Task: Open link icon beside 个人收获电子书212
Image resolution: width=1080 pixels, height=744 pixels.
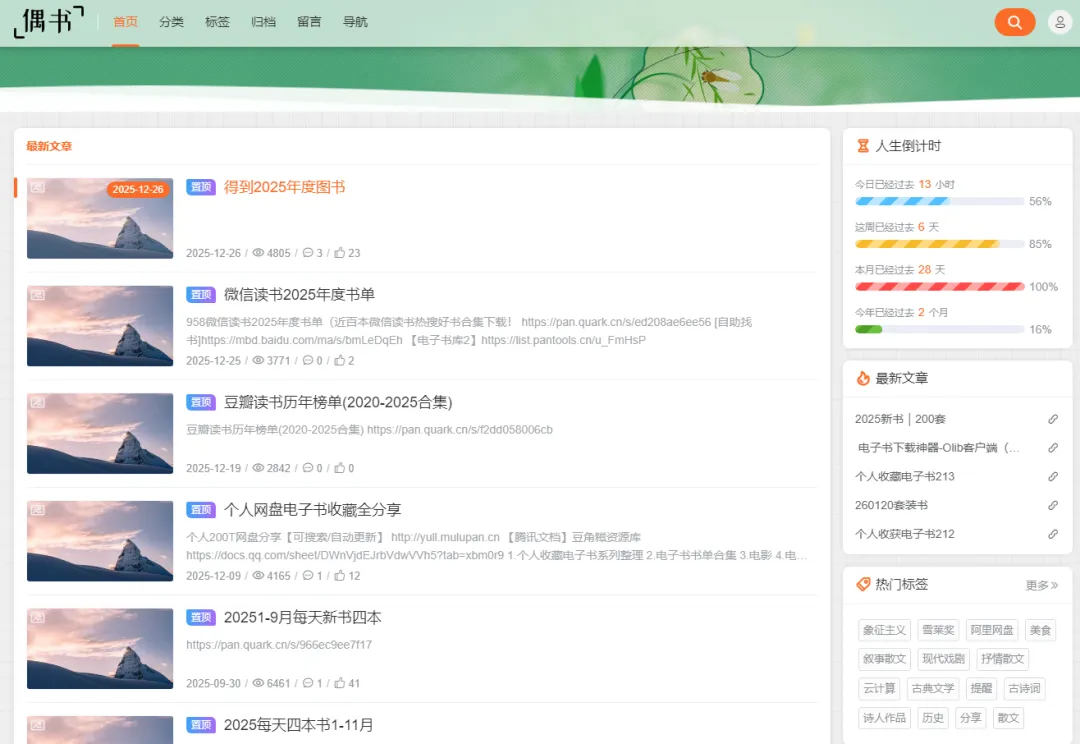Action: click(1053, 534)
